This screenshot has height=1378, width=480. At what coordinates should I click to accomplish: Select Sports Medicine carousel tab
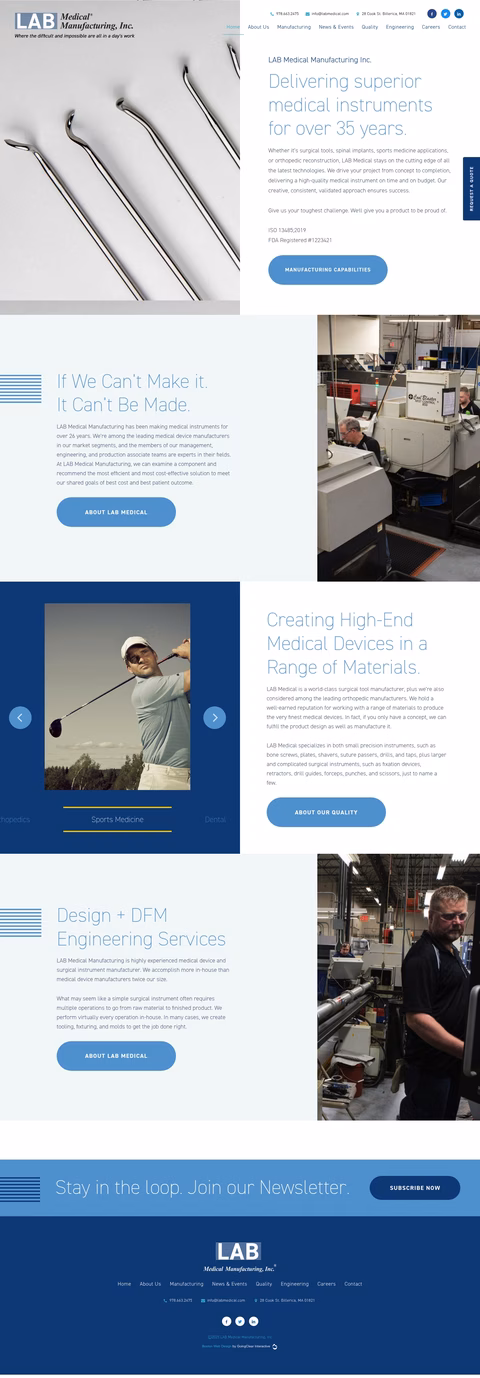(x=117, y=819)
